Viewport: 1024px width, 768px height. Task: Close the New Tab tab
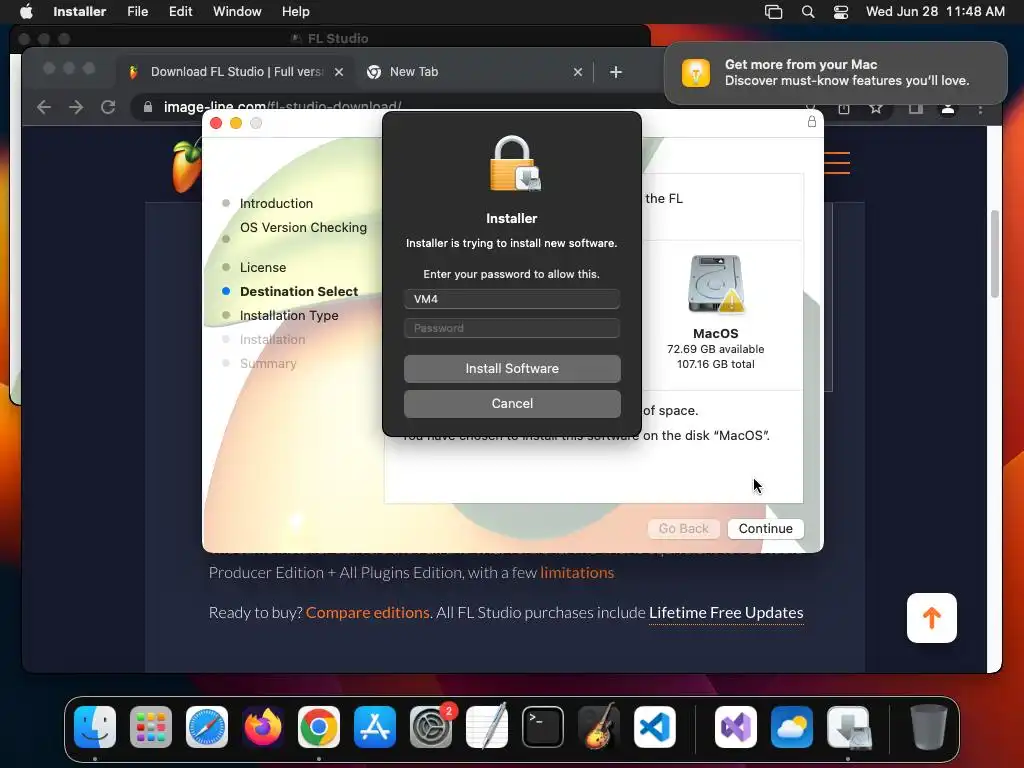[577, 72]
